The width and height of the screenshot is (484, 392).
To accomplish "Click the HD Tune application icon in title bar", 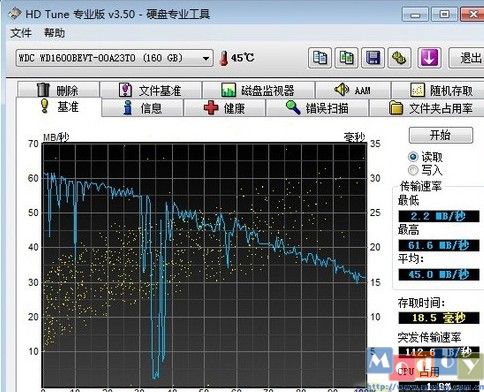I will point(15,14).
